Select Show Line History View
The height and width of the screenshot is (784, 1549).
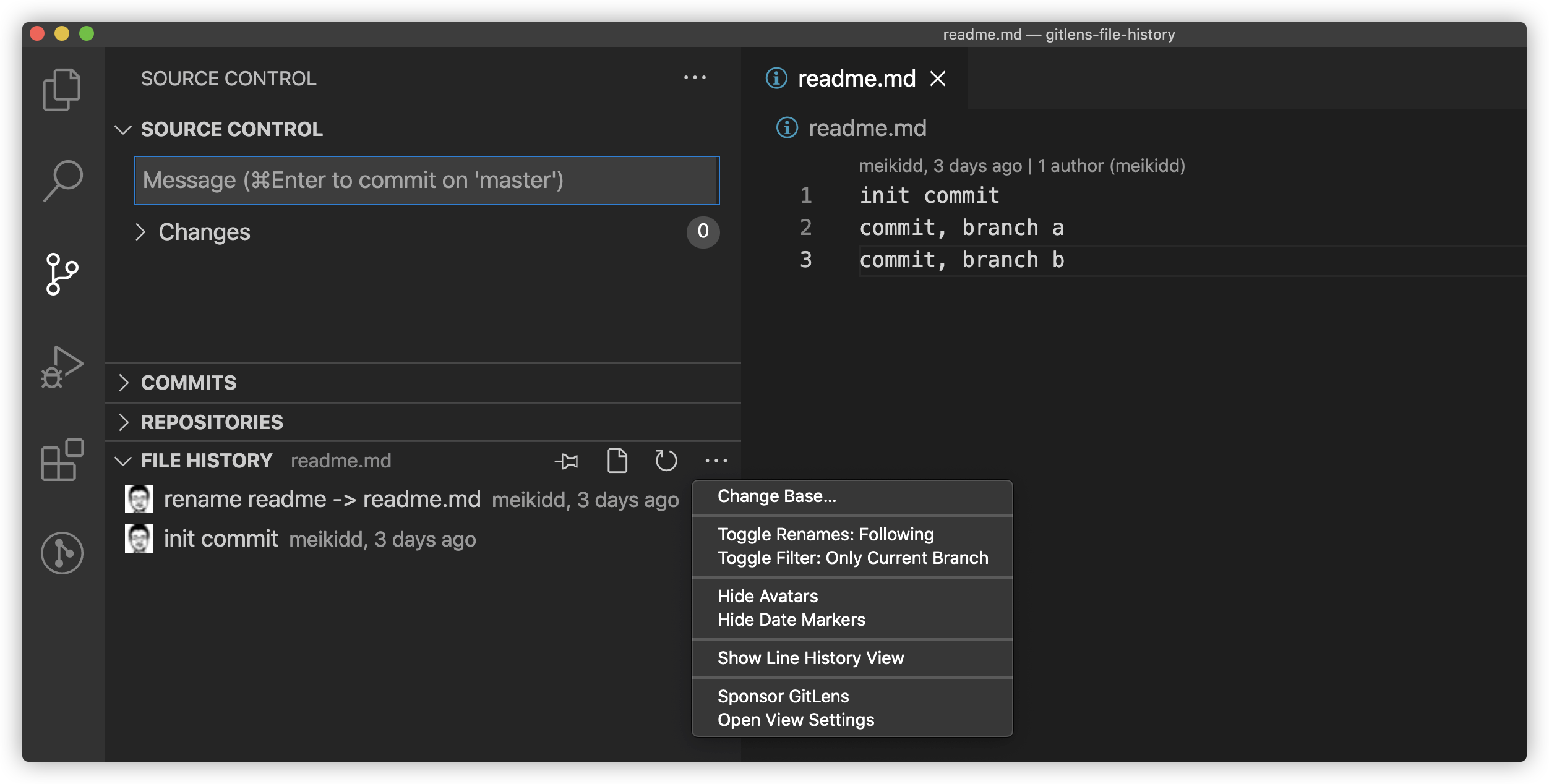click(x=811, y=657)
